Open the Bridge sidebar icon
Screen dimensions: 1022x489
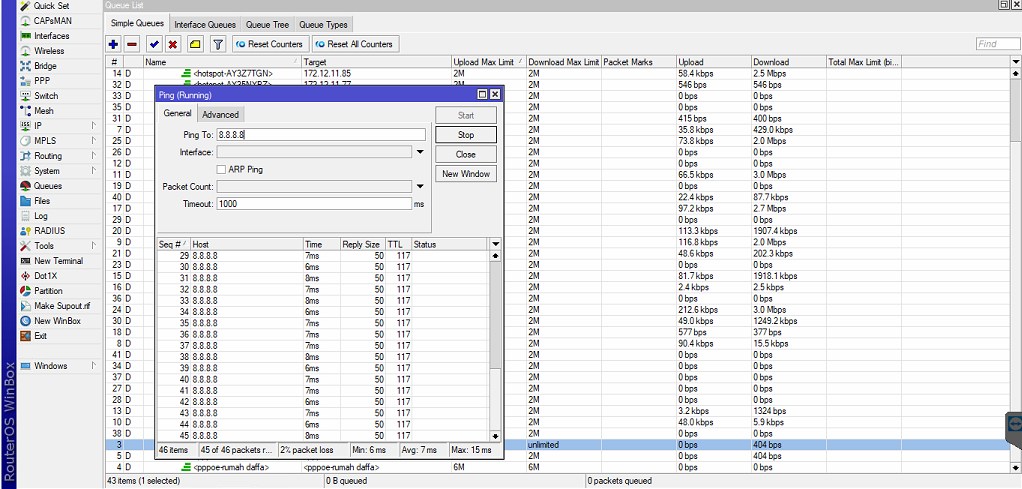point(25,66)
